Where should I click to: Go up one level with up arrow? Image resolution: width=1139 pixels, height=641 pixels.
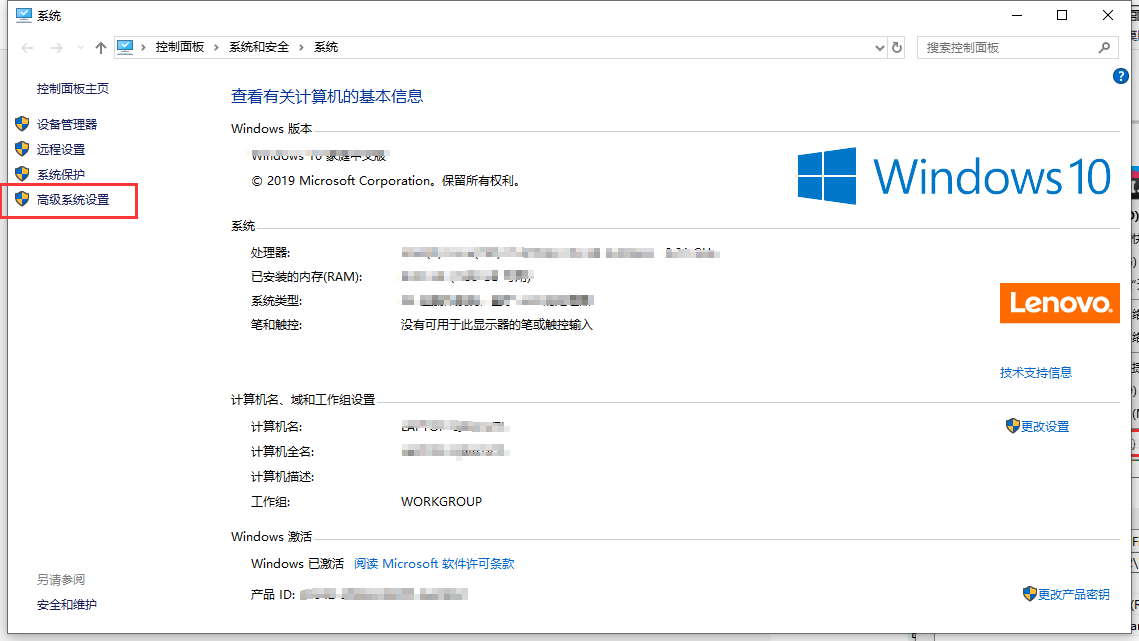tap(100, 48)
